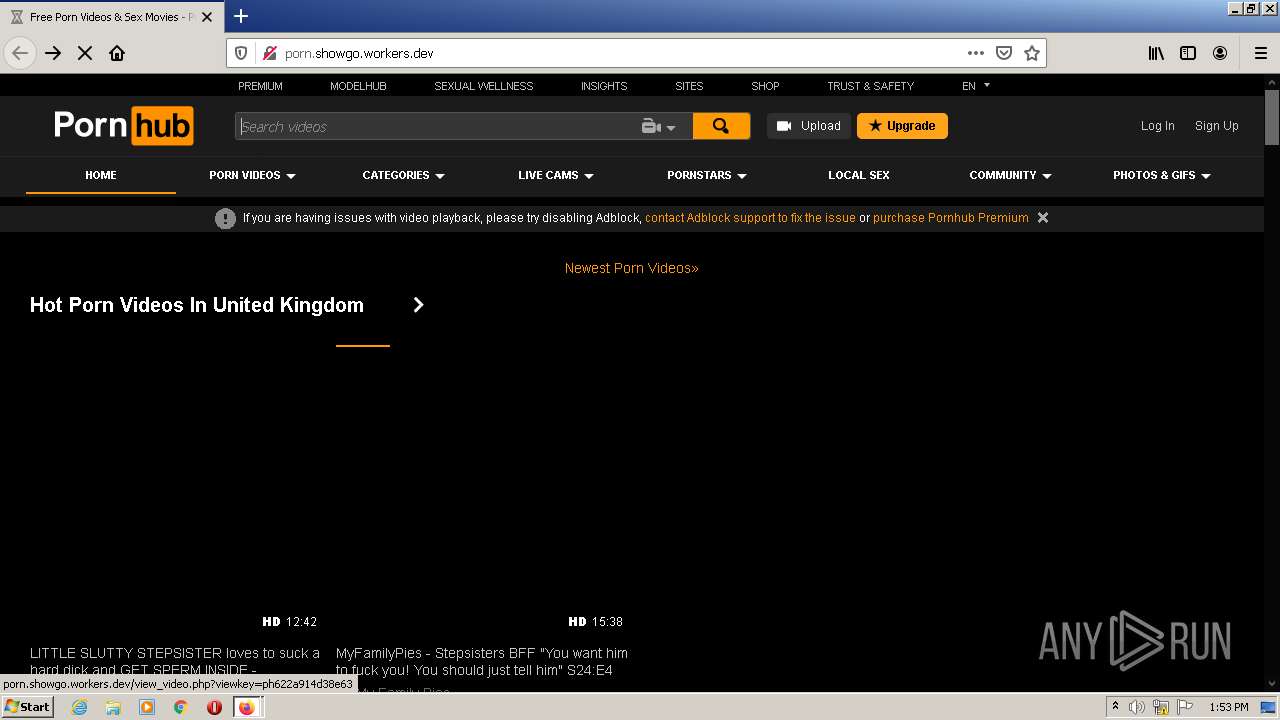Open the SEXUAL WELLNESS top link
The image size is (1280, 720).
[x=484, y=86]
